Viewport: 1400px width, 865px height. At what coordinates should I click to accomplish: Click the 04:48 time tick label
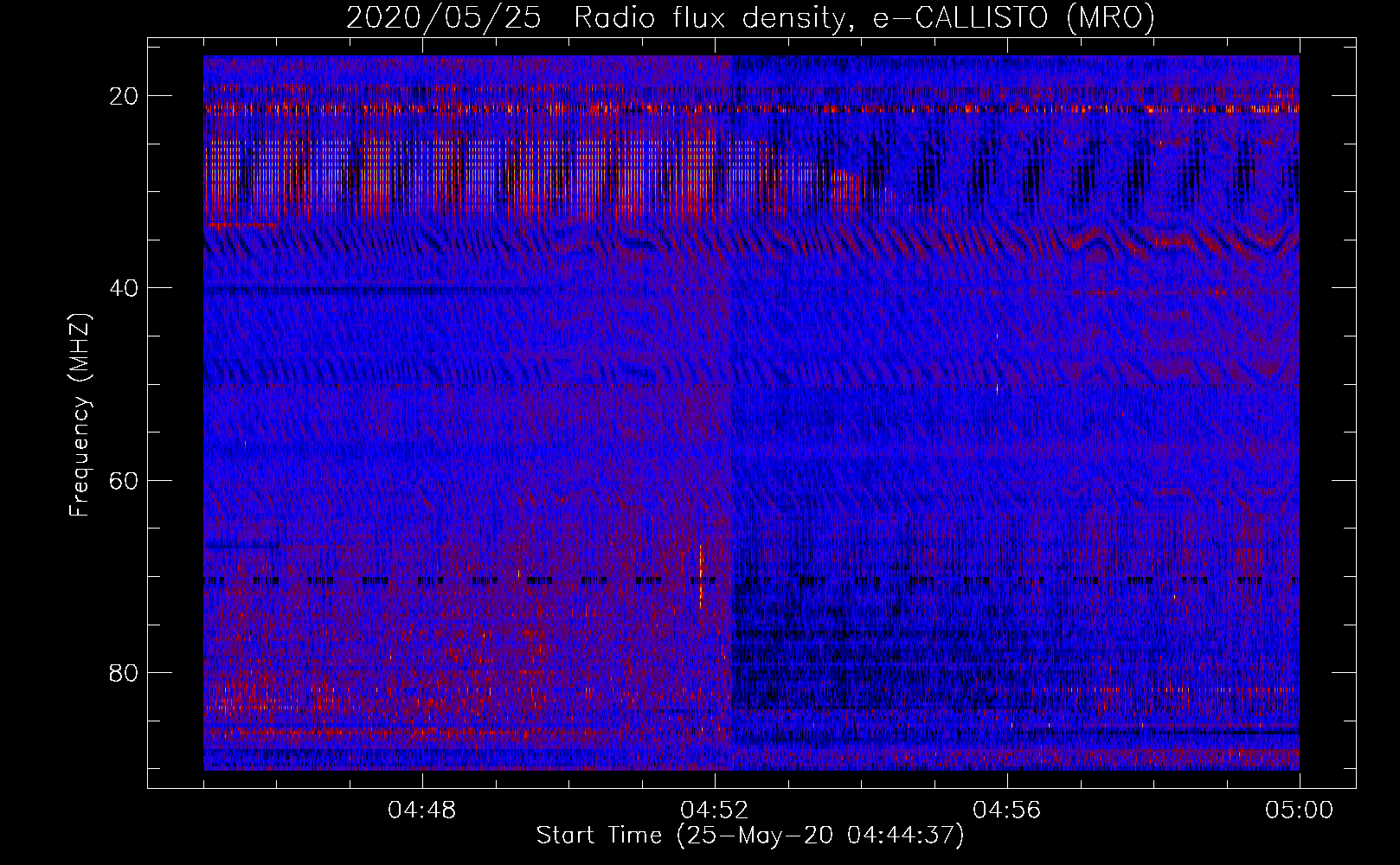(x=422, y=811)
